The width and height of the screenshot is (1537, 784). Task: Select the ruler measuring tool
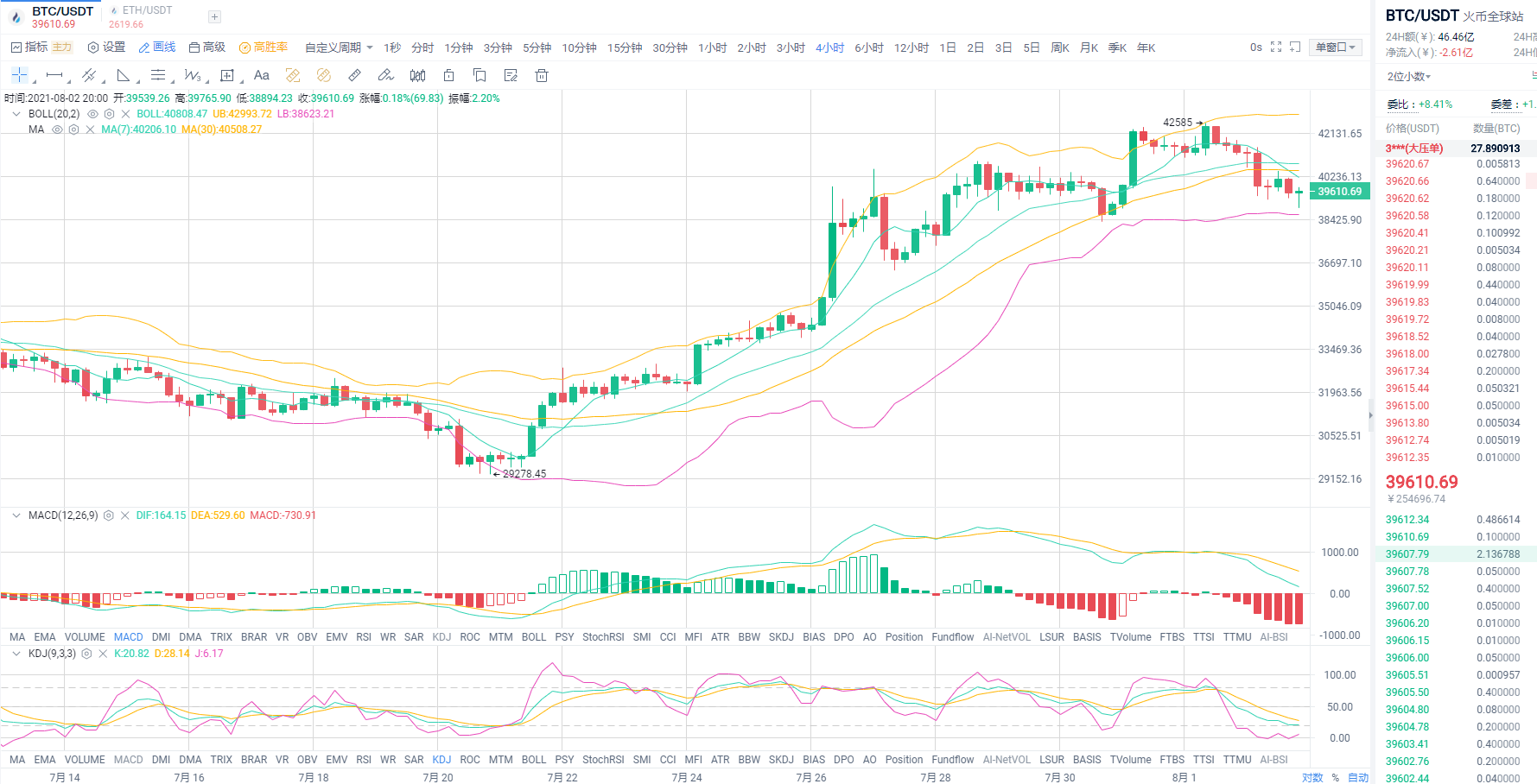point(354,75)
